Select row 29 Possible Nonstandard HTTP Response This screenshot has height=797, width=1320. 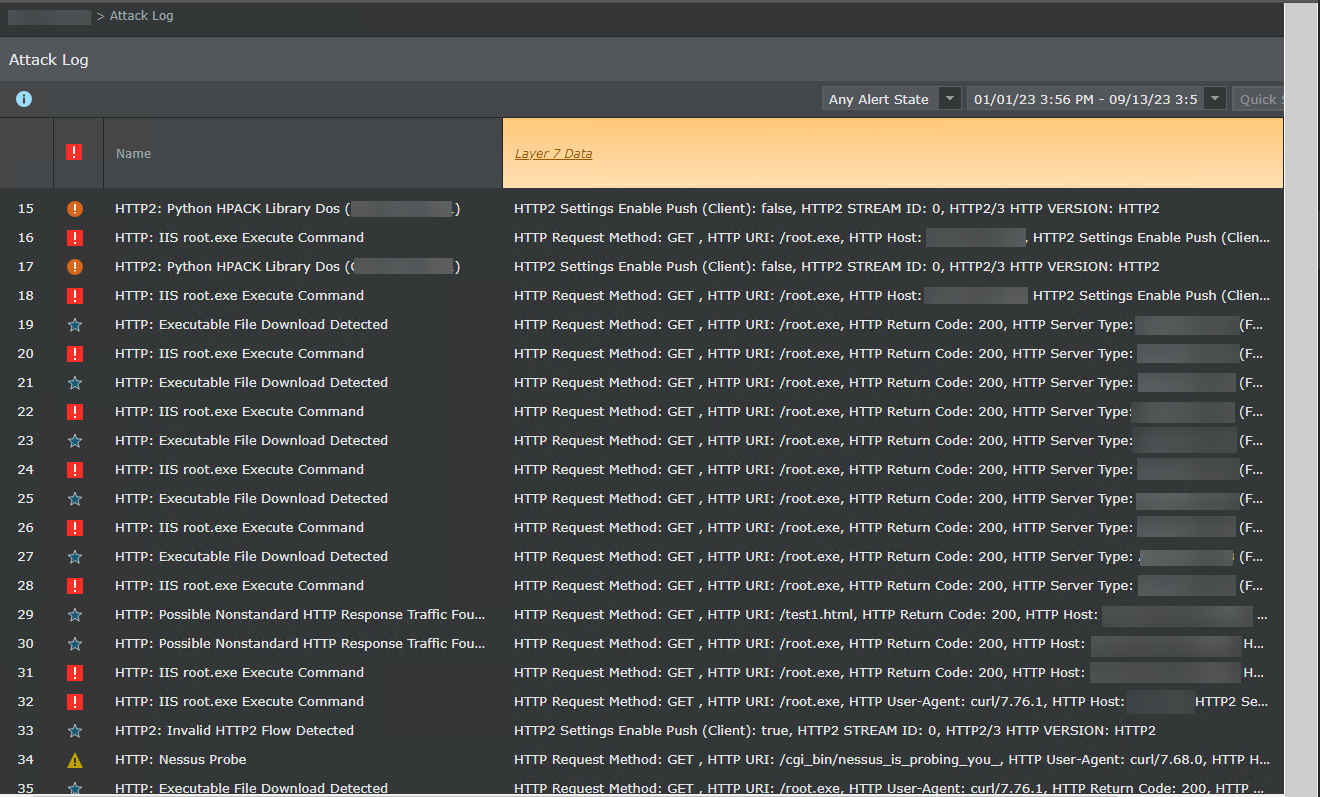pos(300,615)
